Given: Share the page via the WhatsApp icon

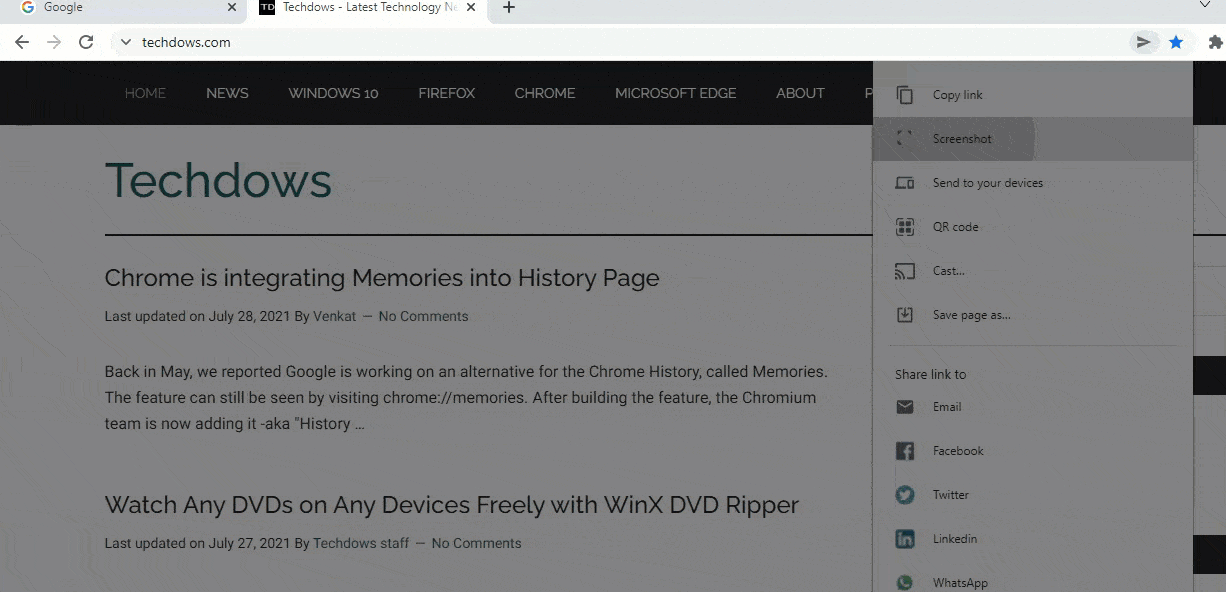Looking at the screenshot, I should (905, 583).
